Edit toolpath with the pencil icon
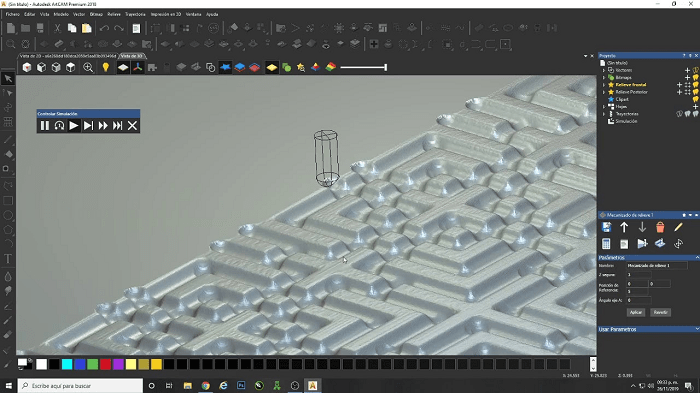The width and height of the screenshot is (700, 393). 678,227
